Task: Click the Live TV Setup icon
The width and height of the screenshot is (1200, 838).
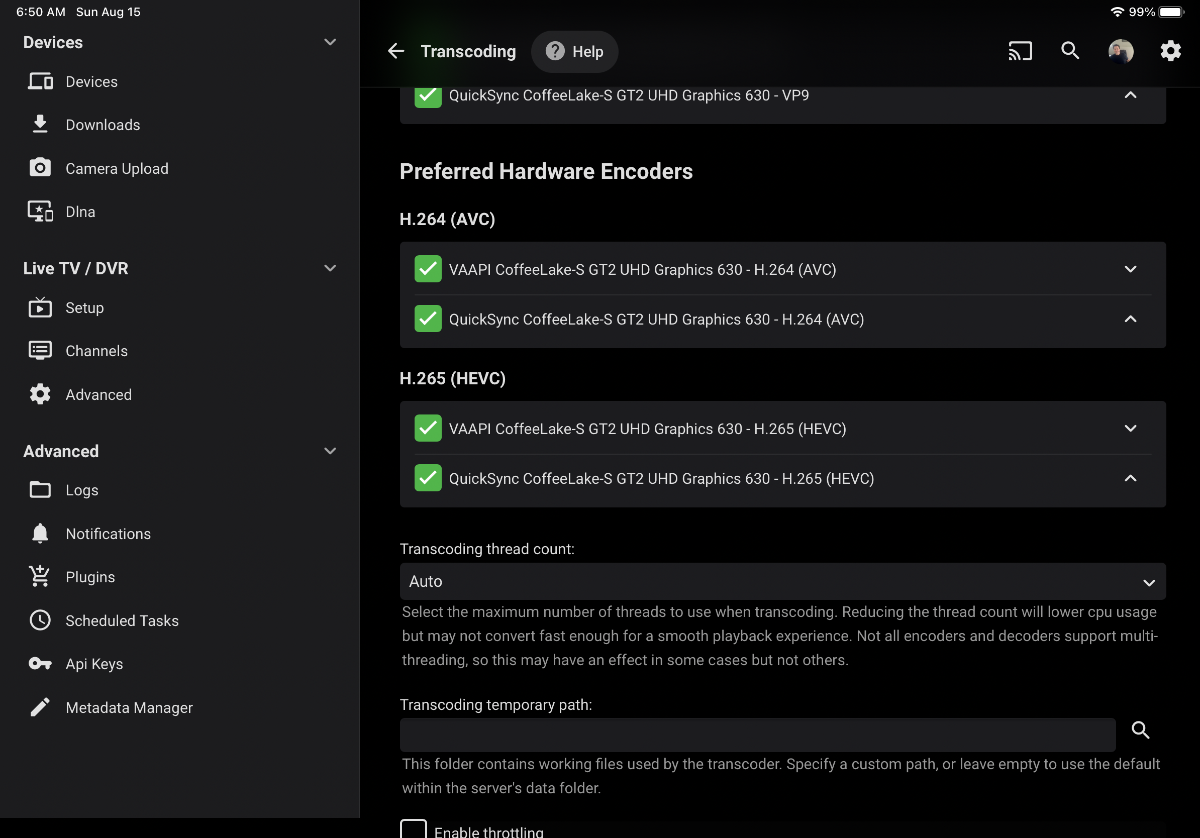Action: coord(39,307)
